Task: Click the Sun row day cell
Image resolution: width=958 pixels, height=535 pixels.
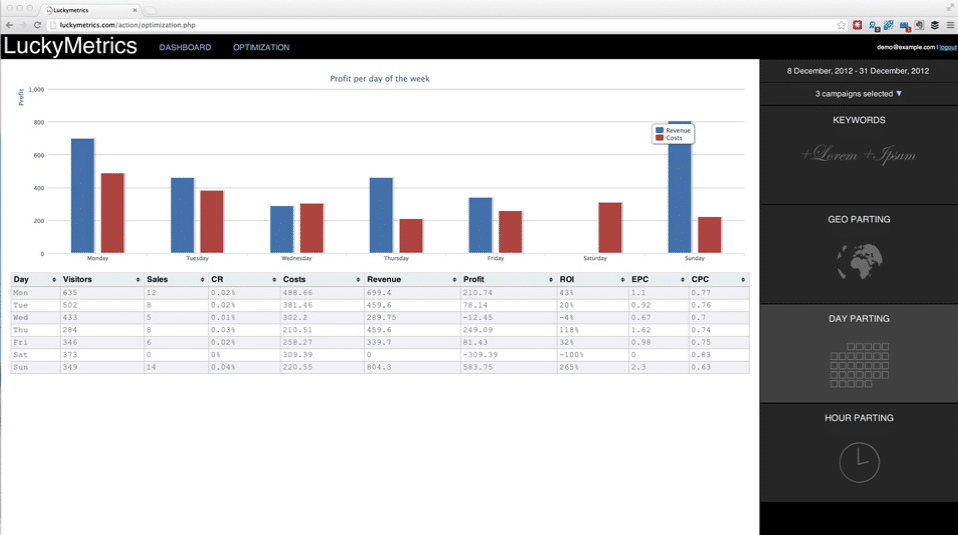Action: tap(35, 367)
